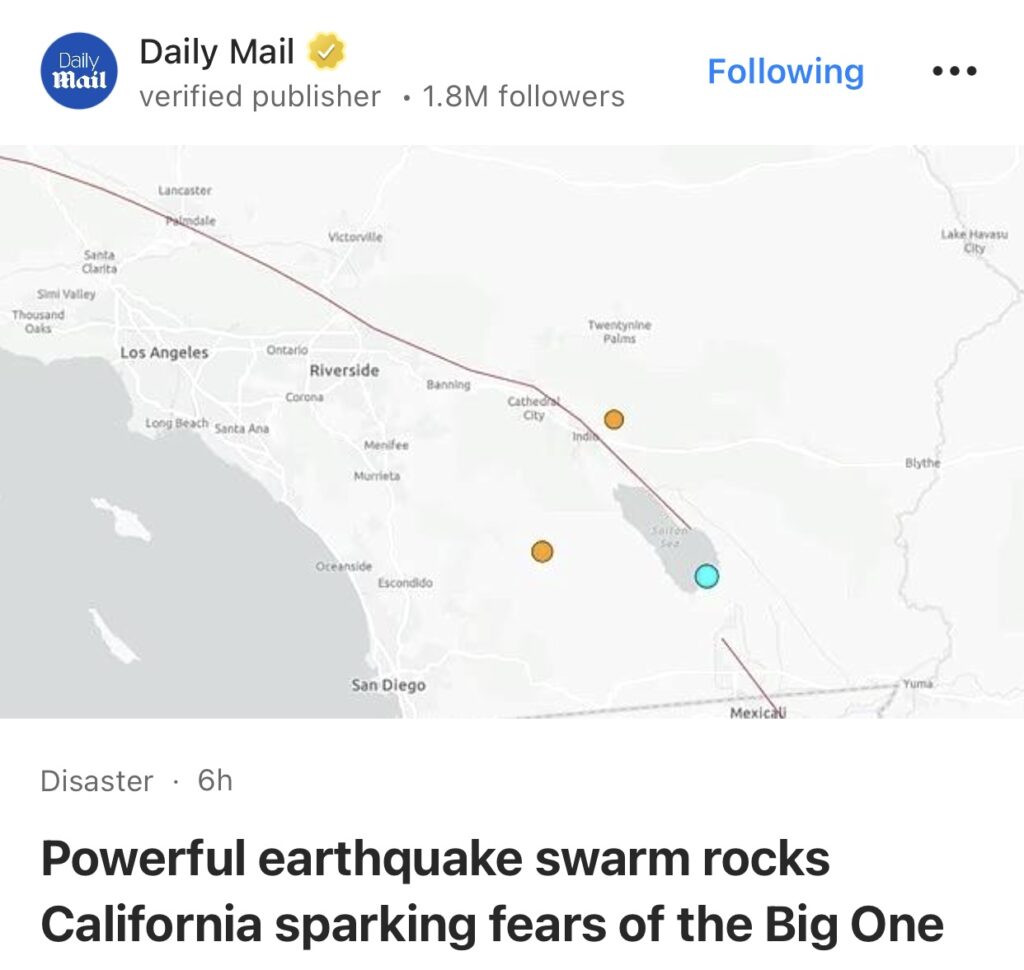Tap the 1.8M followers count

point(523,97)
